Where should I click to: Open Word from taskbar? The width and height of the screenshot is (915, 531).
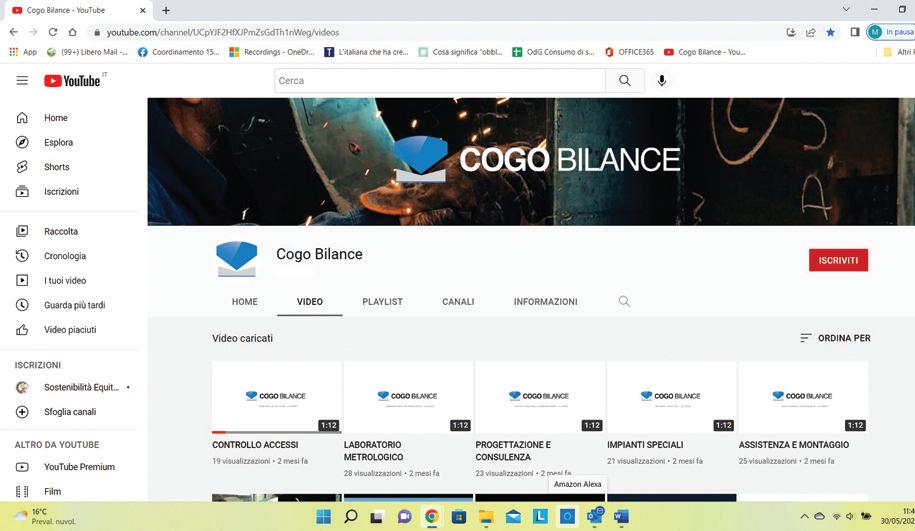tap(621, 516)
